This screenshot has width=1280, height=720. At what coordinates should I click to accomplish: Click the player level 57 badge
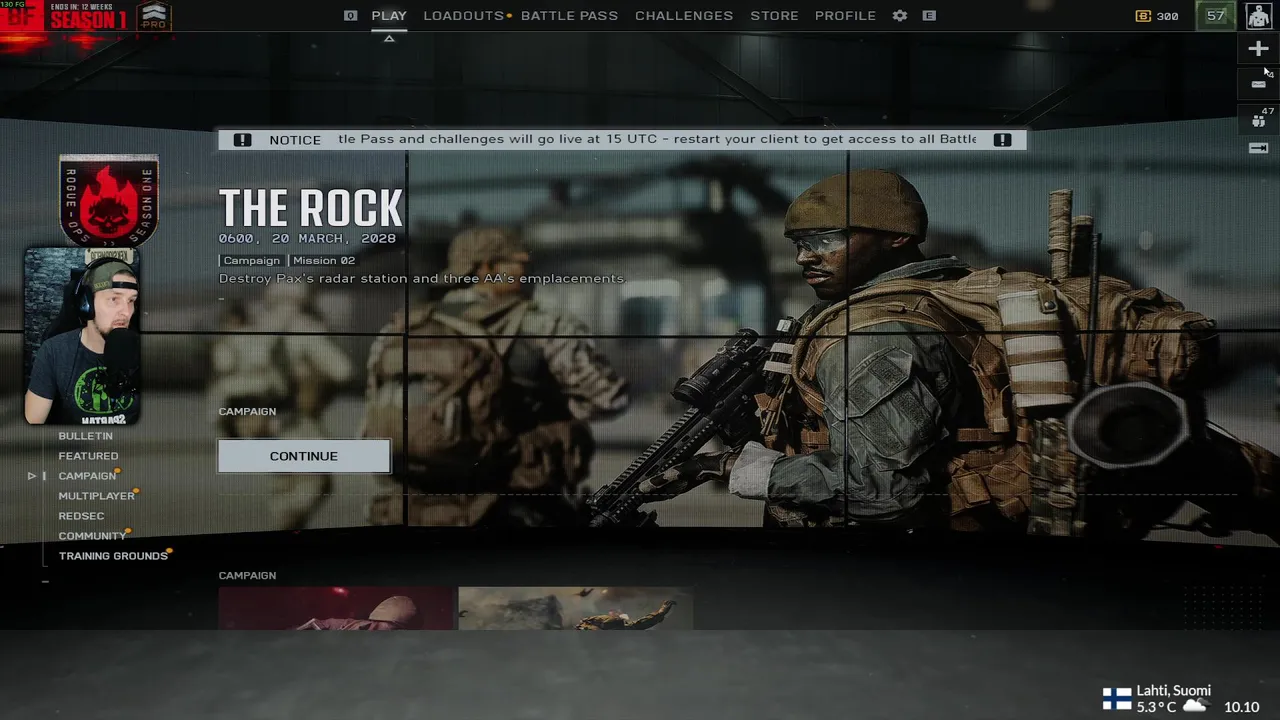point(1215,16)
